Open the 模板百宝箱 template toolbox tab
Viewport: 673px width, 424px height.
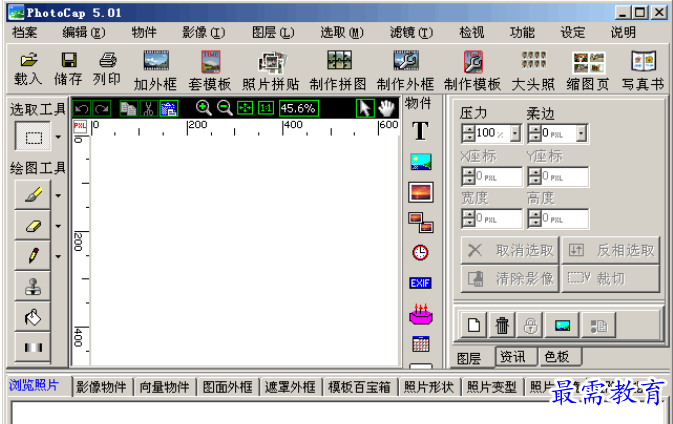tap(360, 387)
